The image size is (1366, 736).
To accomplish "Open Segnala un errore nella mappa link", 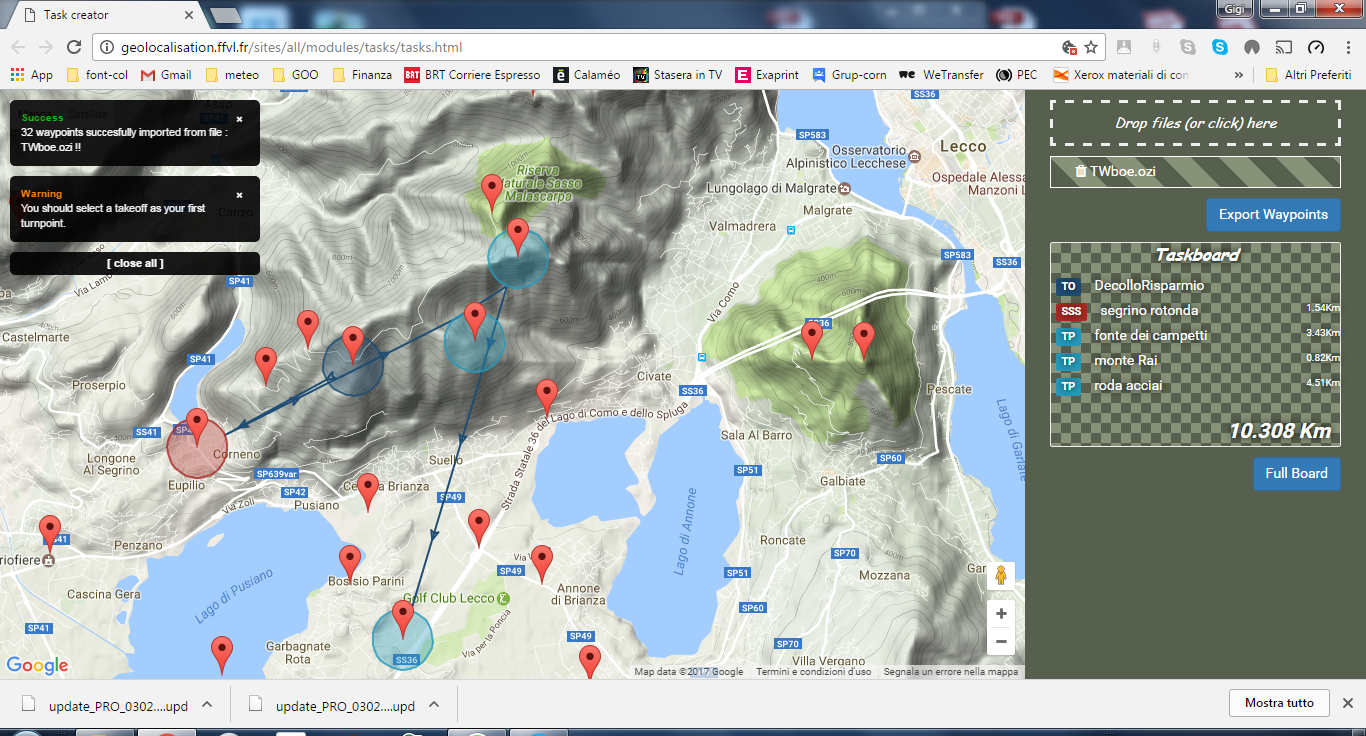I will (x=950, y=672).
